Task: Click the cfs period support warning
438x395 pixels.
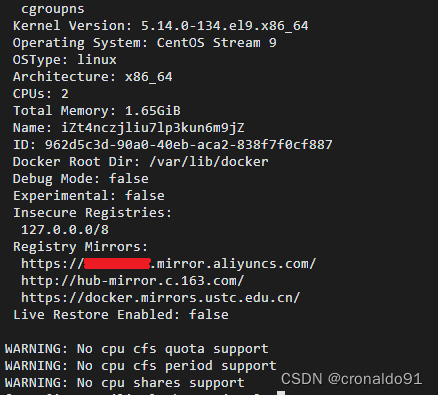Action: tap(141, 366)
